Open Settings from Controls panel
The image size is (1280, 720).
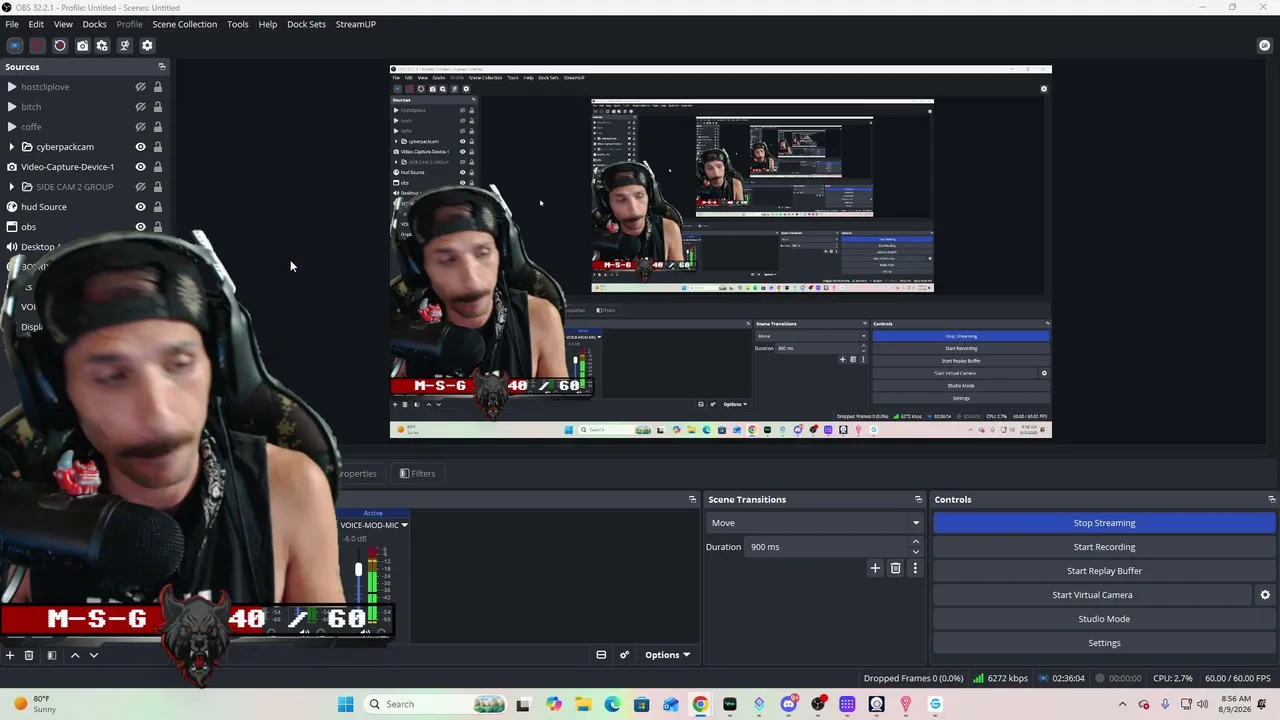pyautogui.click(x=1104, y=643)
